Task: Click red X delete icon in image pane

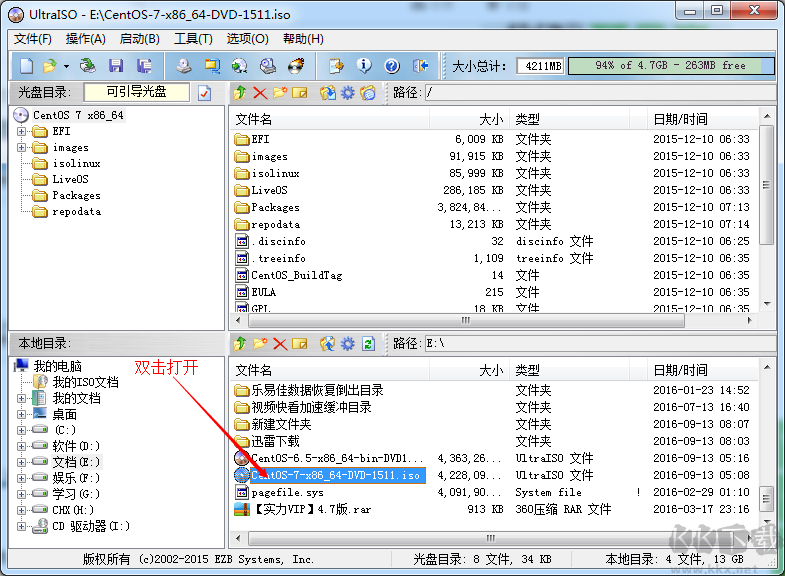Action: (260, 93)
